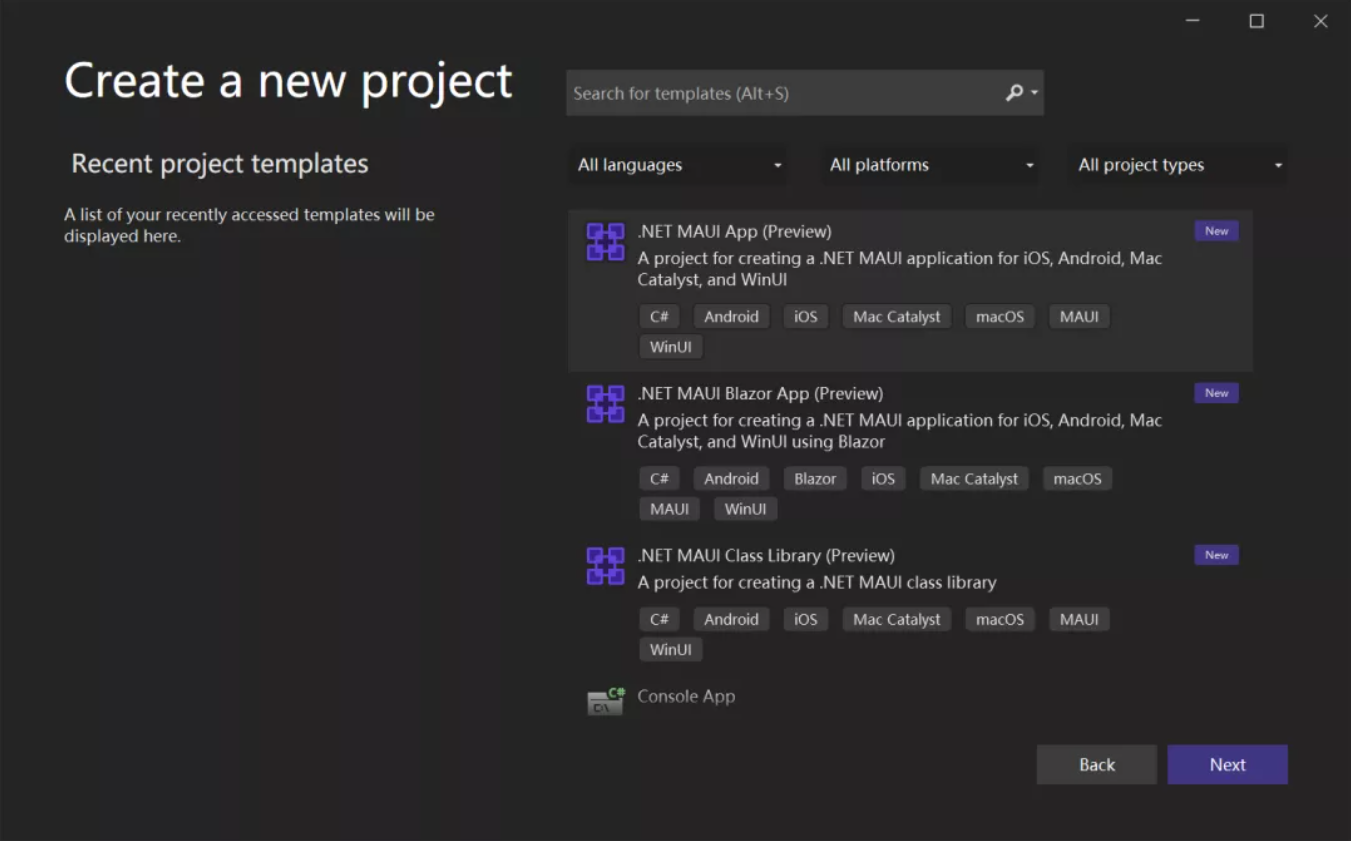Image resolution: width=1351 pixels, height=841 pixels.
Task: Click the macOS tag in Class Library row
Action: click(x=1000, y=619)
